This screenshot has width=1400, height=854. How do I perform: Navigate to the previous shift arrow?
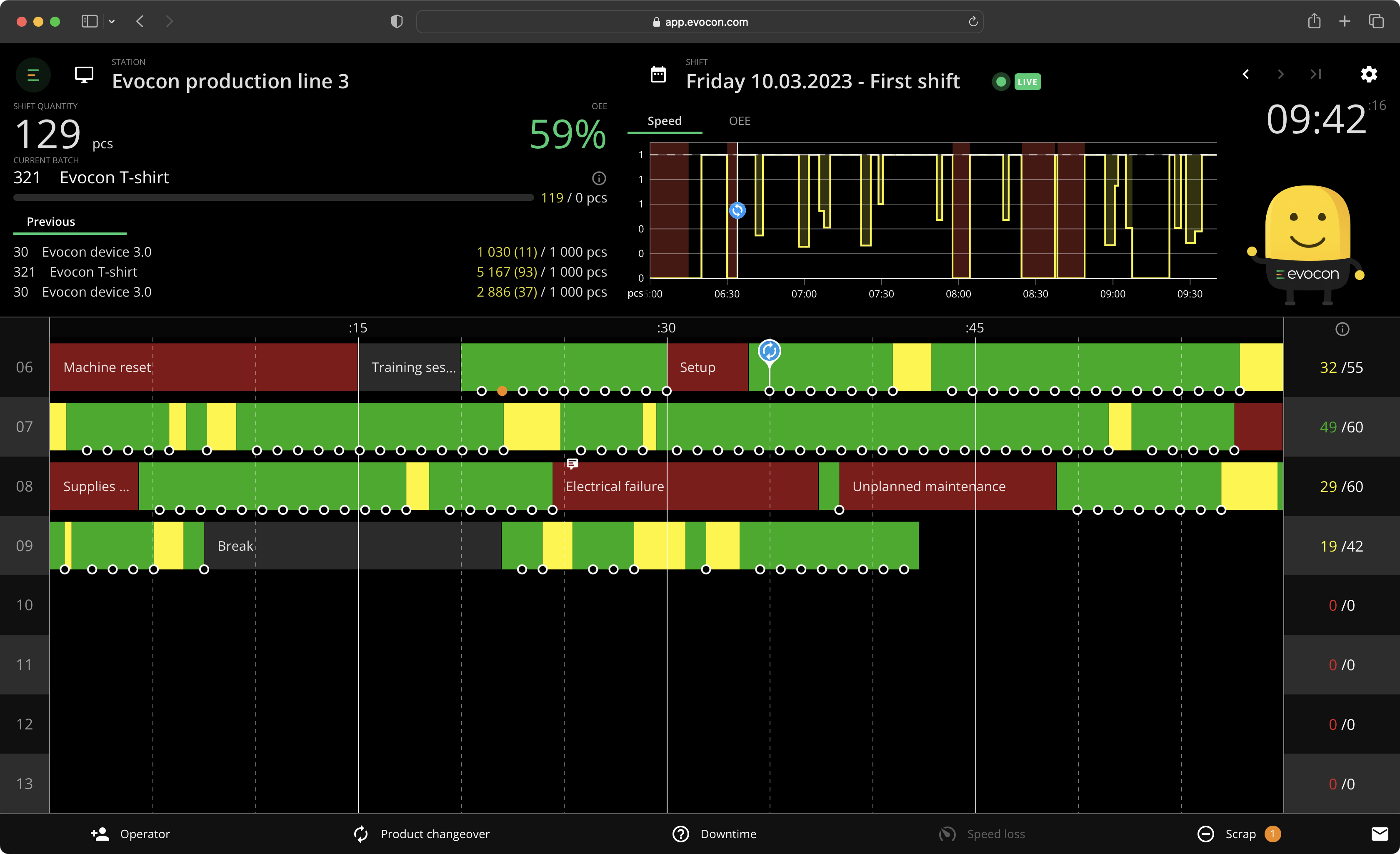point(1245,75)
